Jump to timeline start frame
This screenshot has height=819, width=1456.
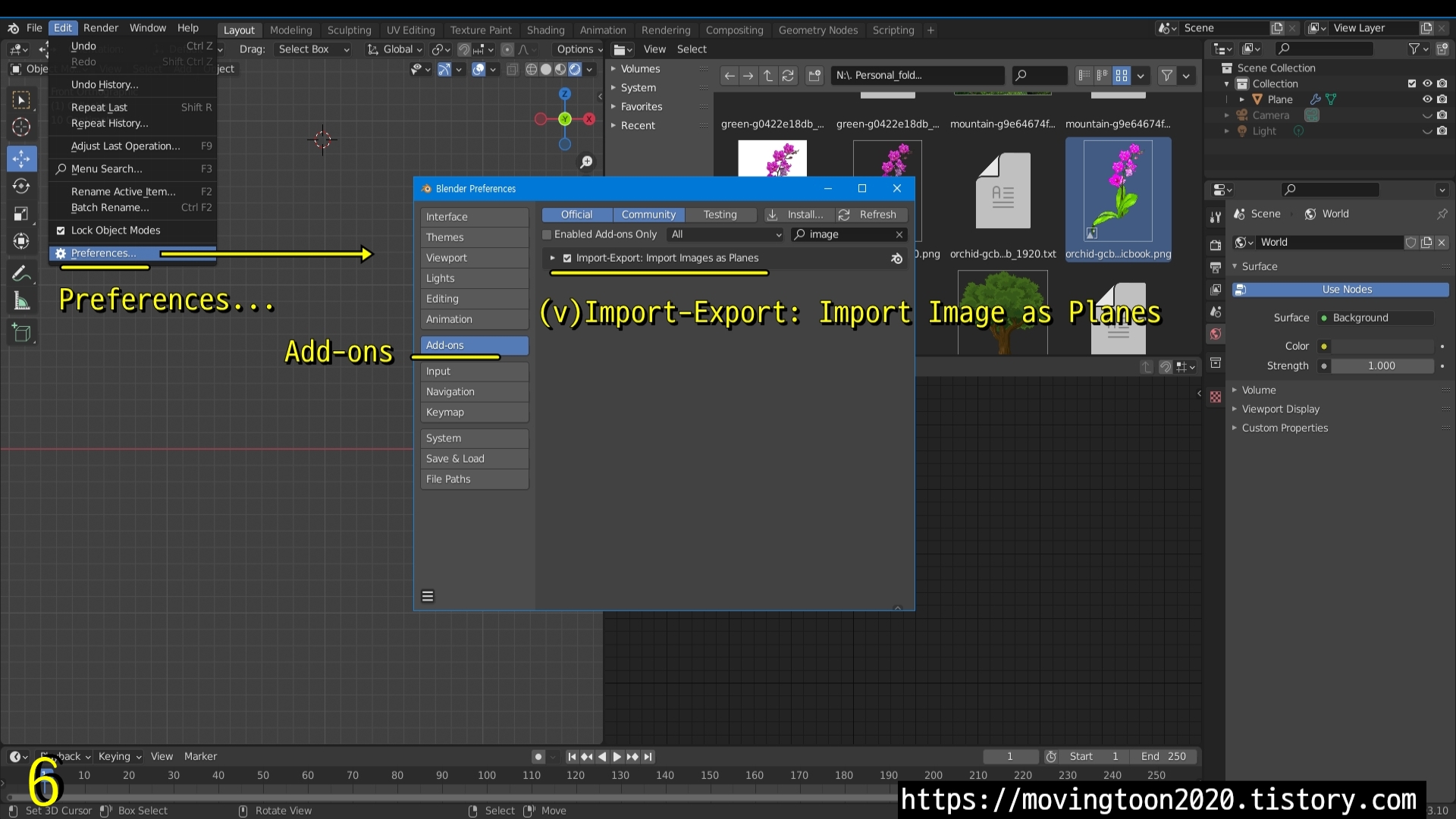(x=572, y=757)
